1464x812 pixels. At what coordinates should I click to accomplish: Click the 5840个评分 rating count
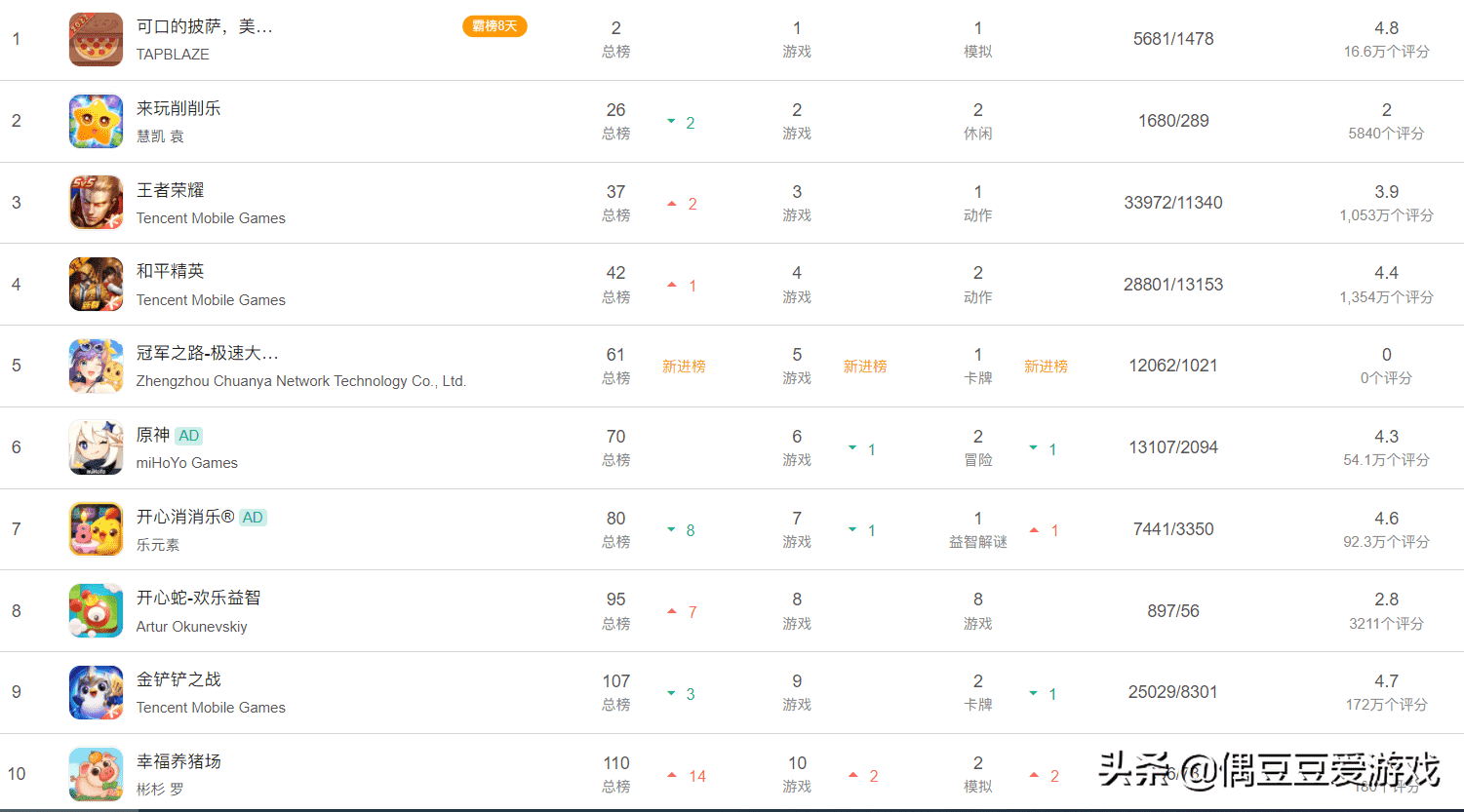(x=1386, y=134)
